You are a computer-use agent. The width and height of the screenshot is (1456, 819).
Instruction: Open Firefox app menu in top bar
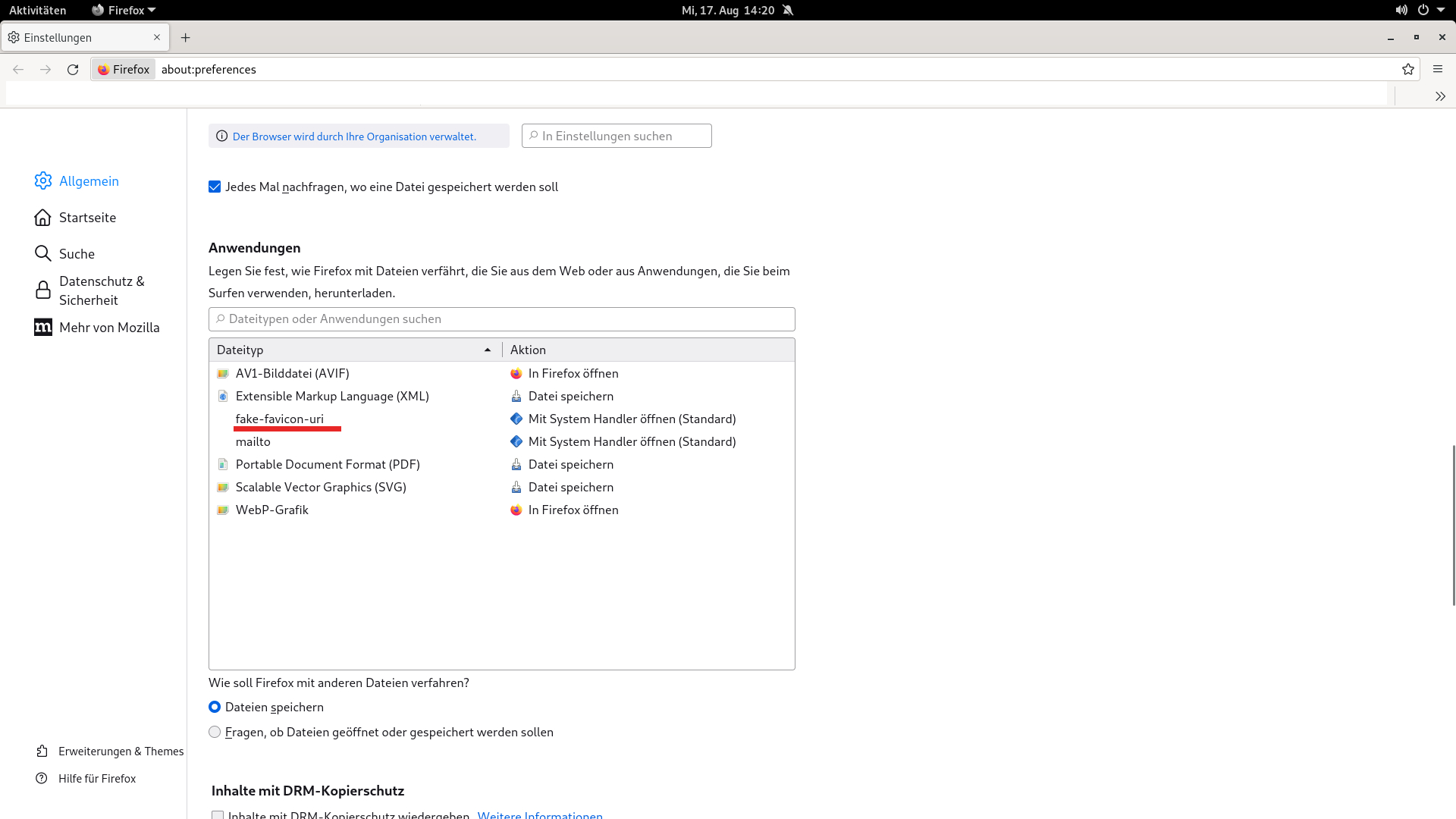click(x=124, y=10)
